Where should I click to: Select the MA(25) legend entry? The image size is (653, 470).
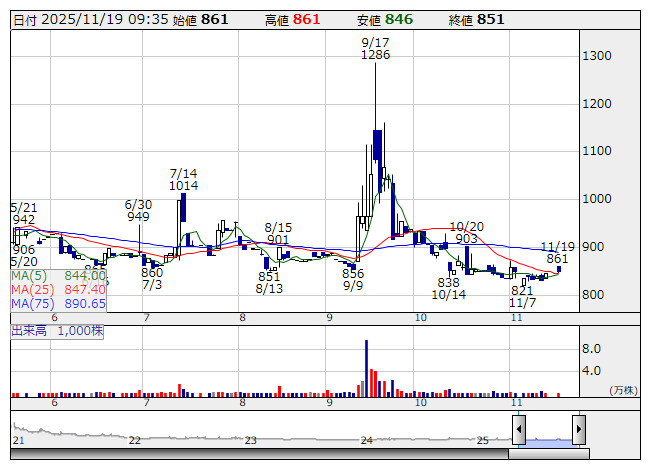(x=59, y=290)
